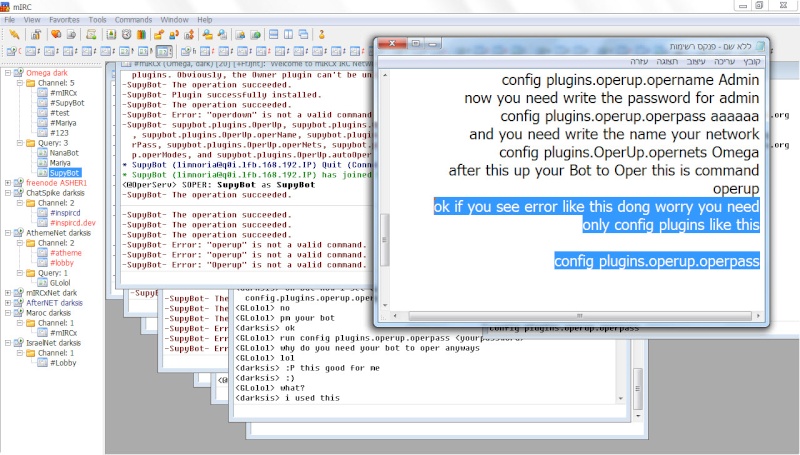
Task: Collapse the Maroc darksis node
Action: 8,313
